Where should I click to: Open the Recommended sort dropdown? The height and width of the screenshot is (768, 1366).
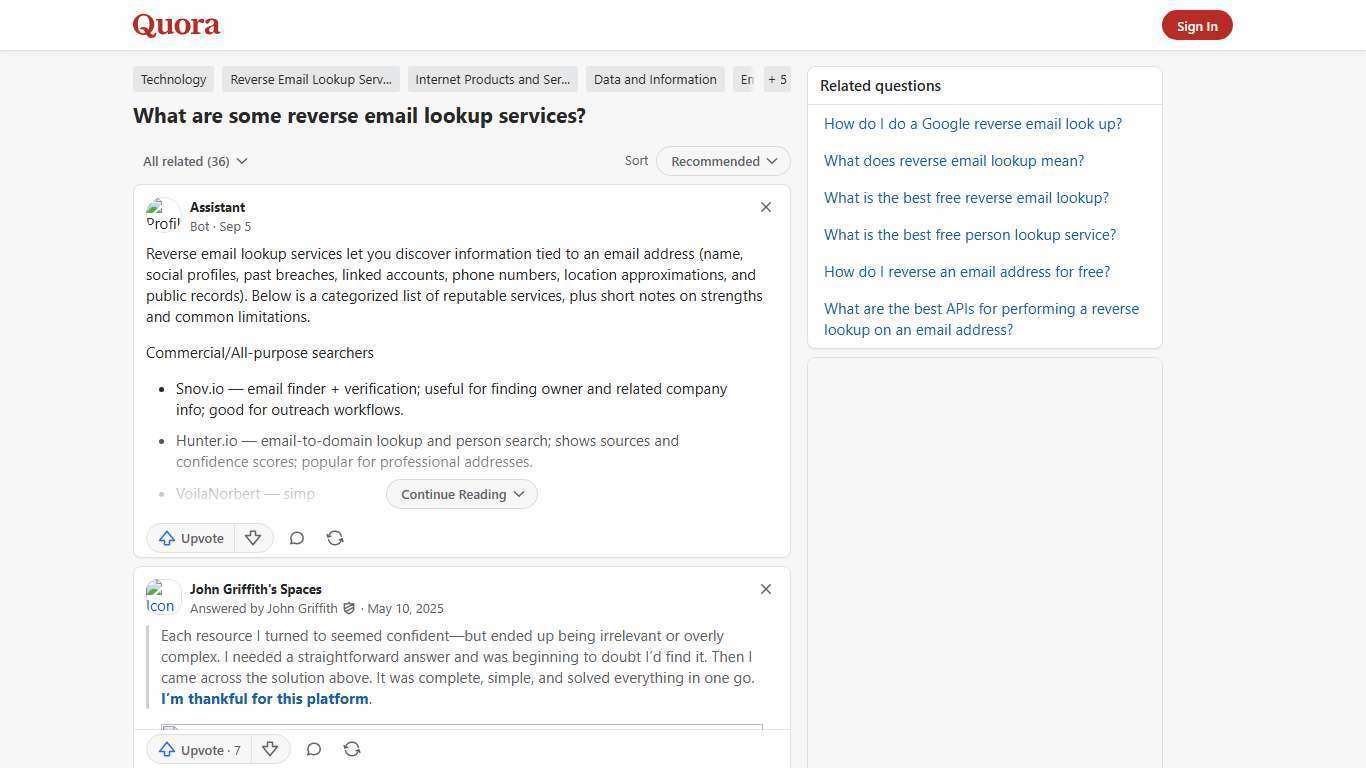pos(722,161)
